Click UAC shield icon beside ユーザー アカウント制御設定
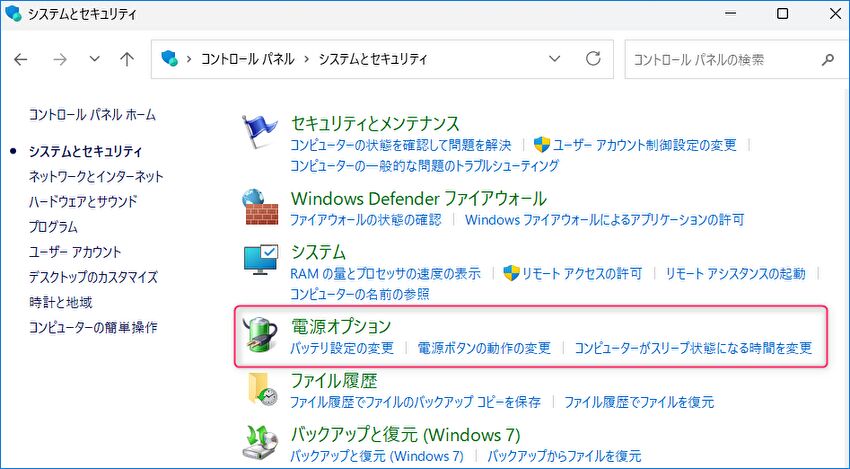Screen dimensions: 850x469 542,145
